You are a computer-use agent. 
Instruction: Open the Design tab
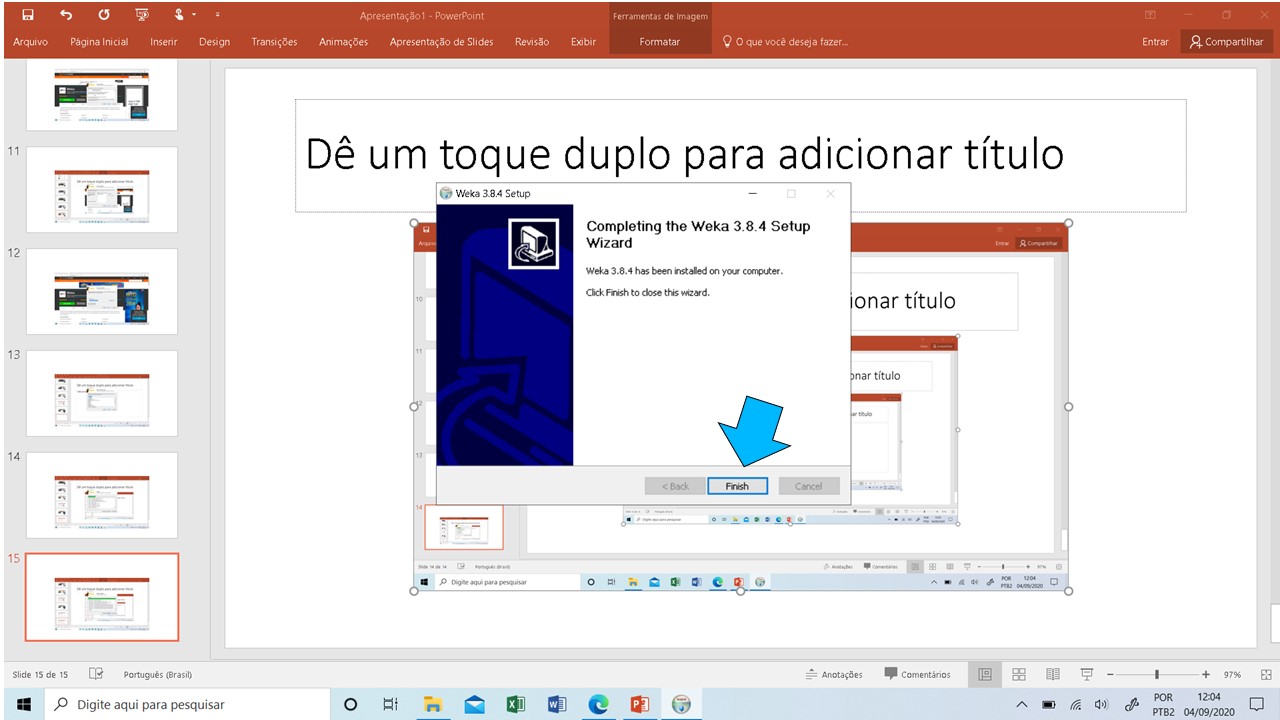(x=214, y=42)
